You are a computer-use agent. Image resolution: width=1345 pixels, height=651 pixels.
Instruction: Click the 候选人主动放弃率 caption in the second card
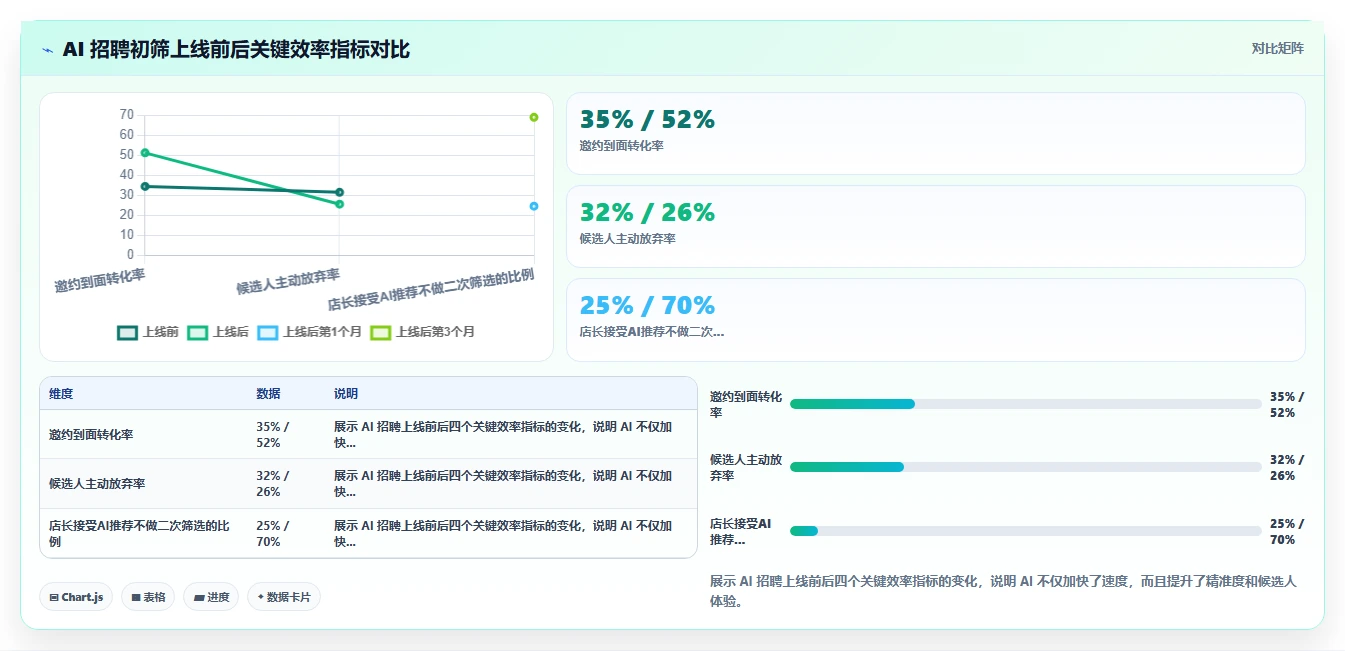pos(627,239)
